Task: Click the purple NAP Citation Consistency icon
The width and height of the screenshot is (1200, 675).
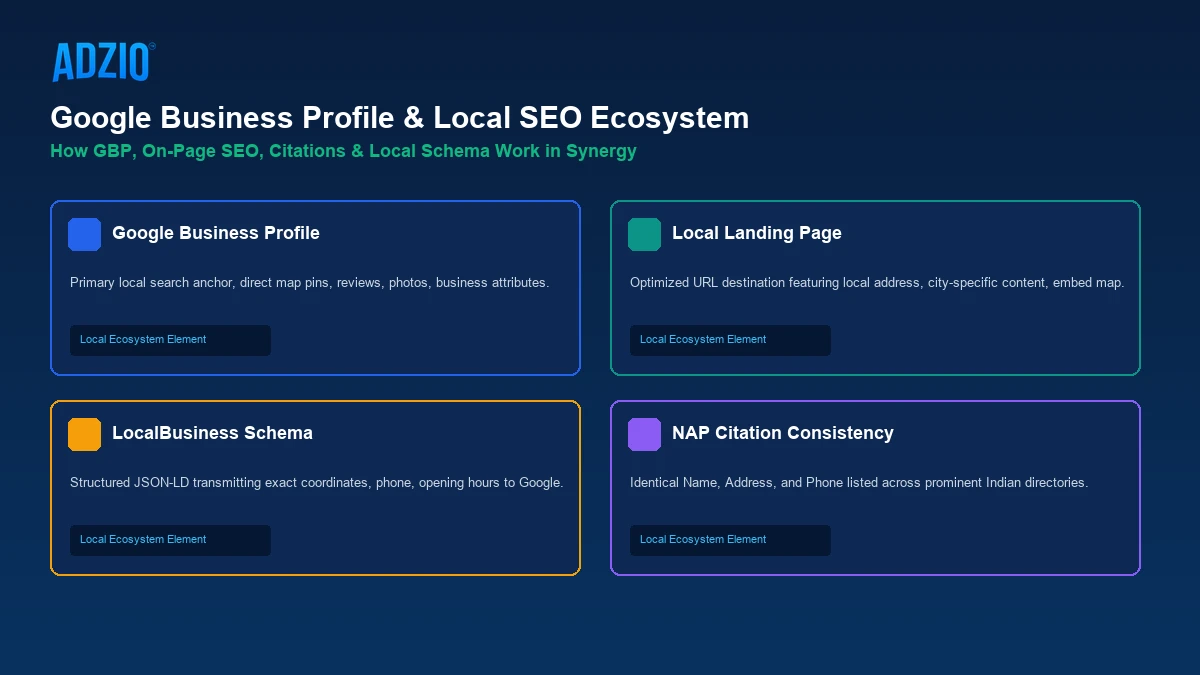Action: [x=645, y=434]
